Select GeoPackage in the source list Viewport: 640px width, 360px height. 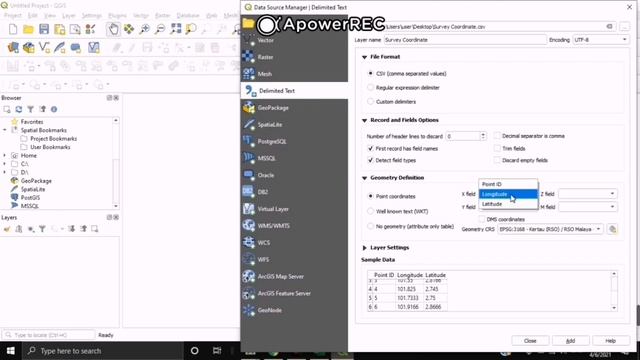click(294, 108)
